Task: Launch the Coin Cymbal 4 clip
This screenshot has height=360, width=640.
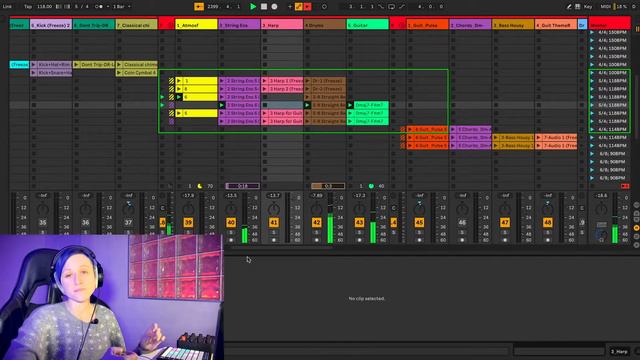Action: pos(119,73)
